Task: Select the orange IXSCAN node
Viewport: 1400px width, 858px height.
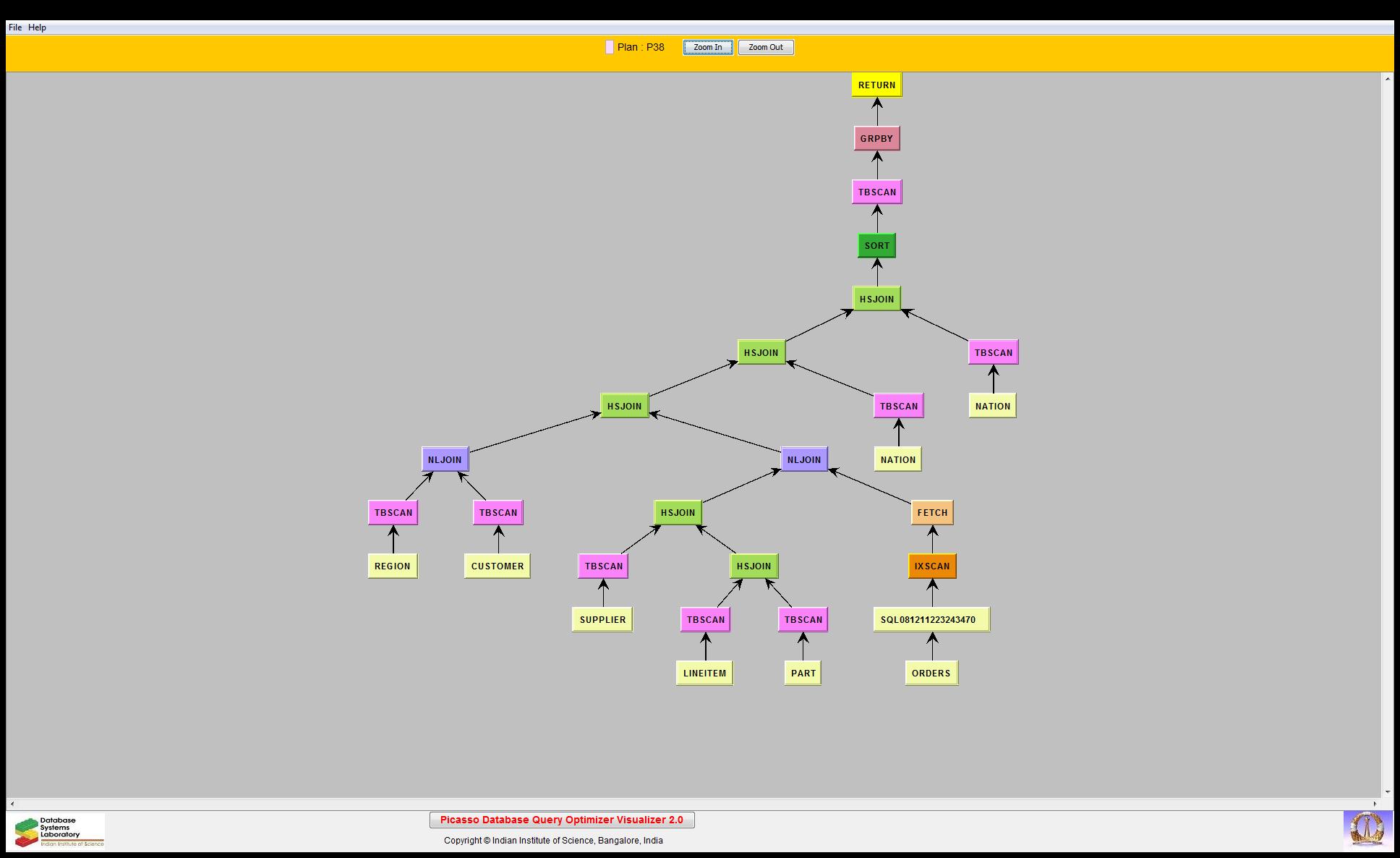Action: tap(931, 566)
